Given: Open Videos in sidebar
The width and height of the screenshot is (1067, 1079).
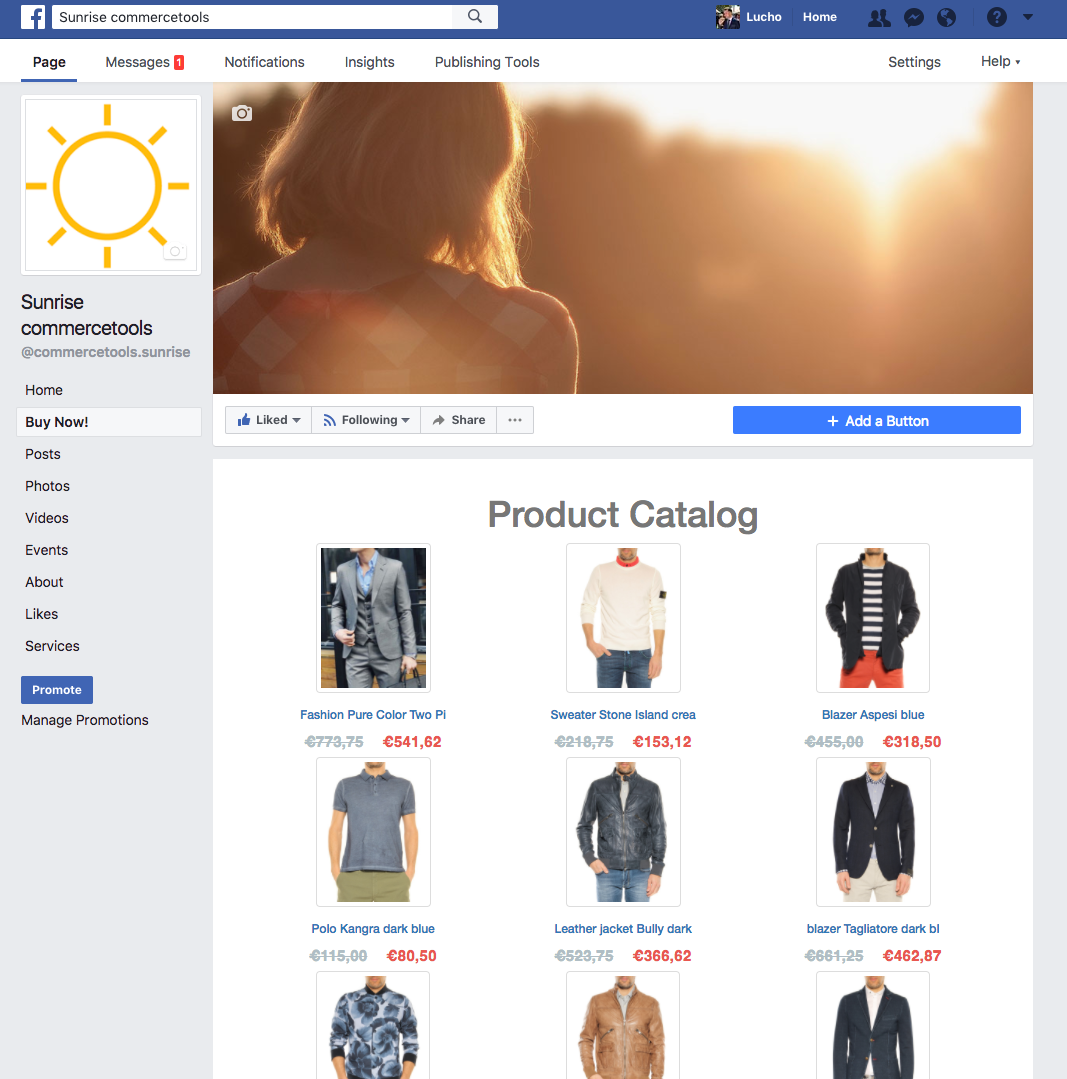Looking at the screenshot, I should [x=46, y=518].
